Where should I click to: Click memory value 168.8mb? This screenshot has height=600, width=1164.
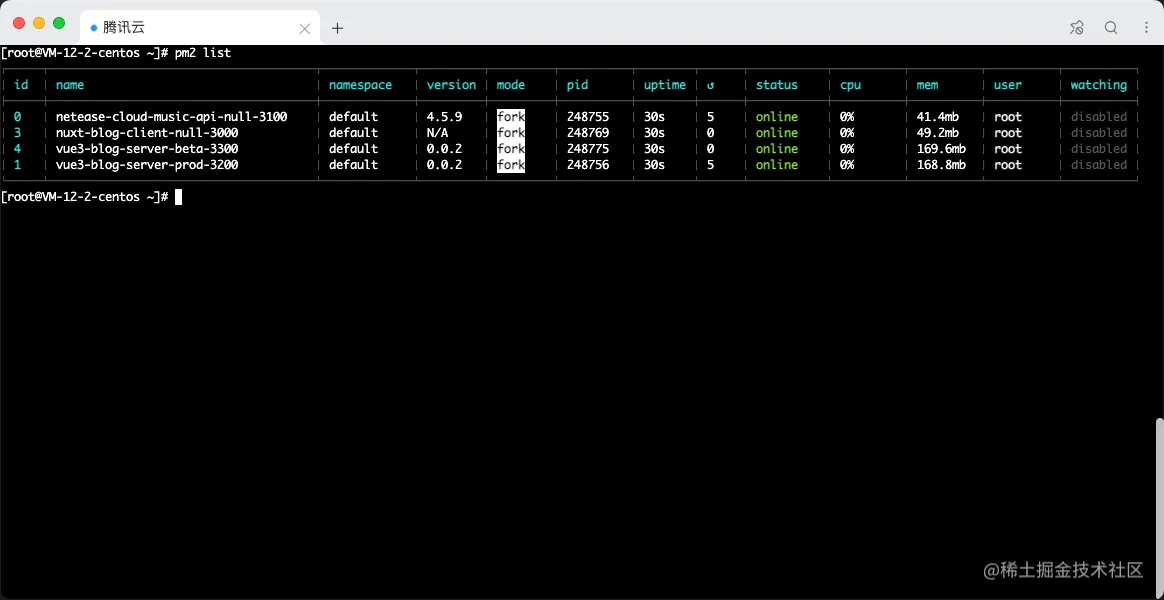941,165
